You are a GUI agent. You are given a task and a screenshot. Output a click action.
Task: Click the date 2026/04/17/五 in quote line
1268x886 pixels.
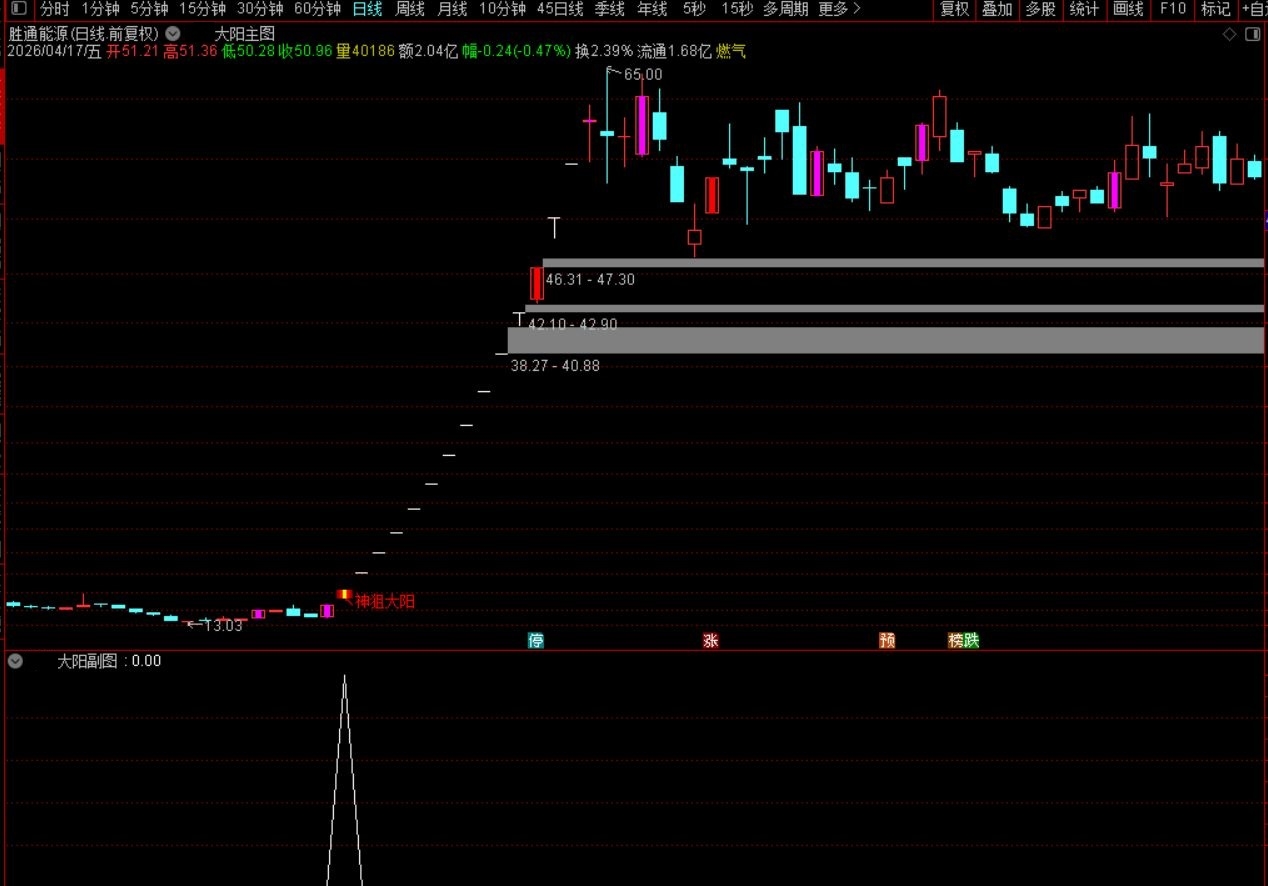54,51
